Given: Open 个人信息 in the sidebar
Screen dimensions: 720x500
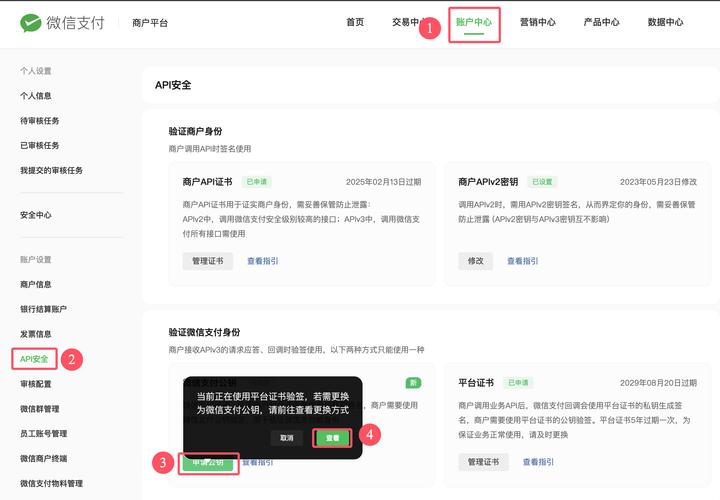Looking at the screenshot, I should [36, 96].
